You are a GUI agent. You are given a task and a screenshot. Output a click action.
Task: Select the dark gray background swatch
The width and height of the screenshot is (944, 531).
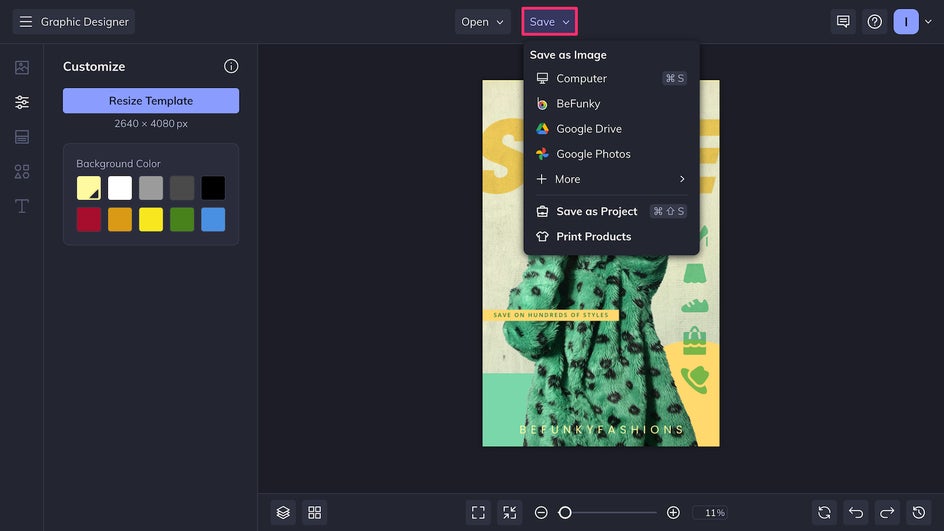182,188
